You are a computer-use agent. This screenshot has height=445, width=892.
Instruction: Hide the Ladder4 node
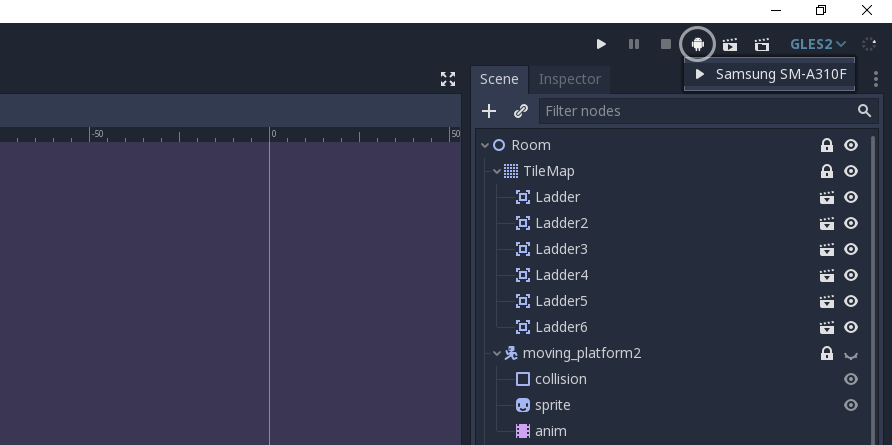click(851, 275)
